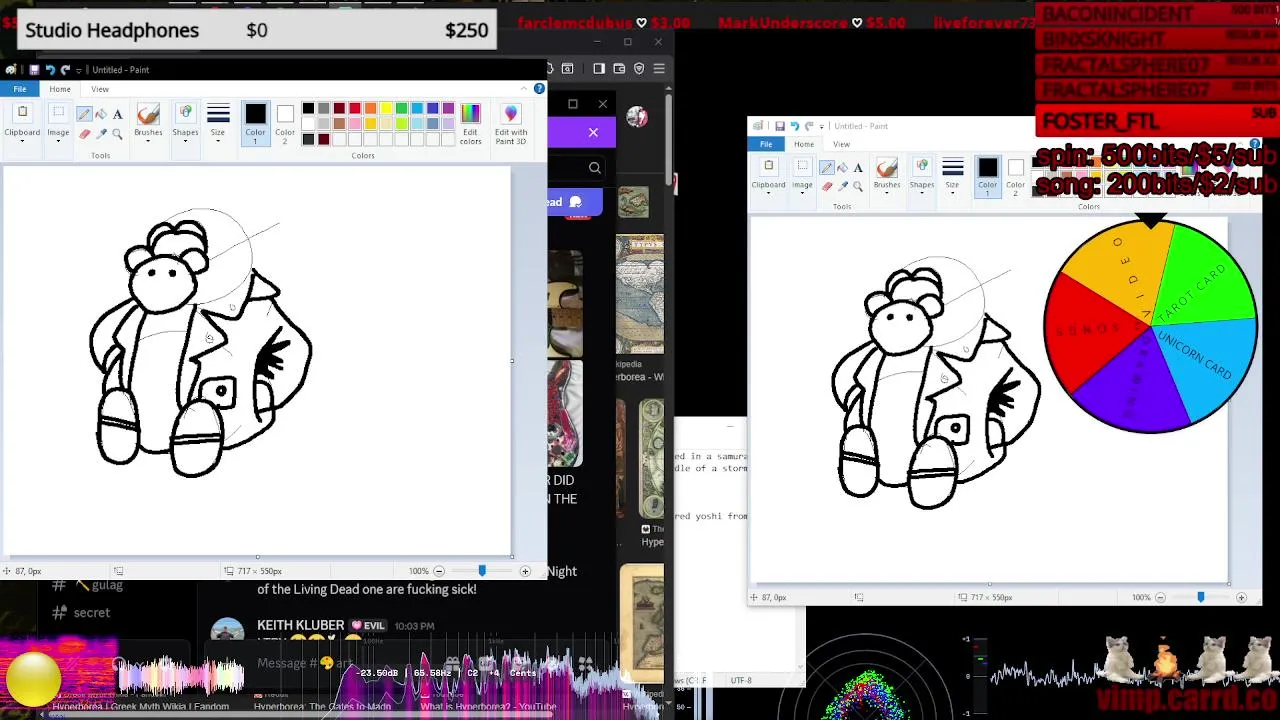This screenshot has height=720, width=1280.
Task: Click Save icon in right Paint title bar
Action: [779, 126]
